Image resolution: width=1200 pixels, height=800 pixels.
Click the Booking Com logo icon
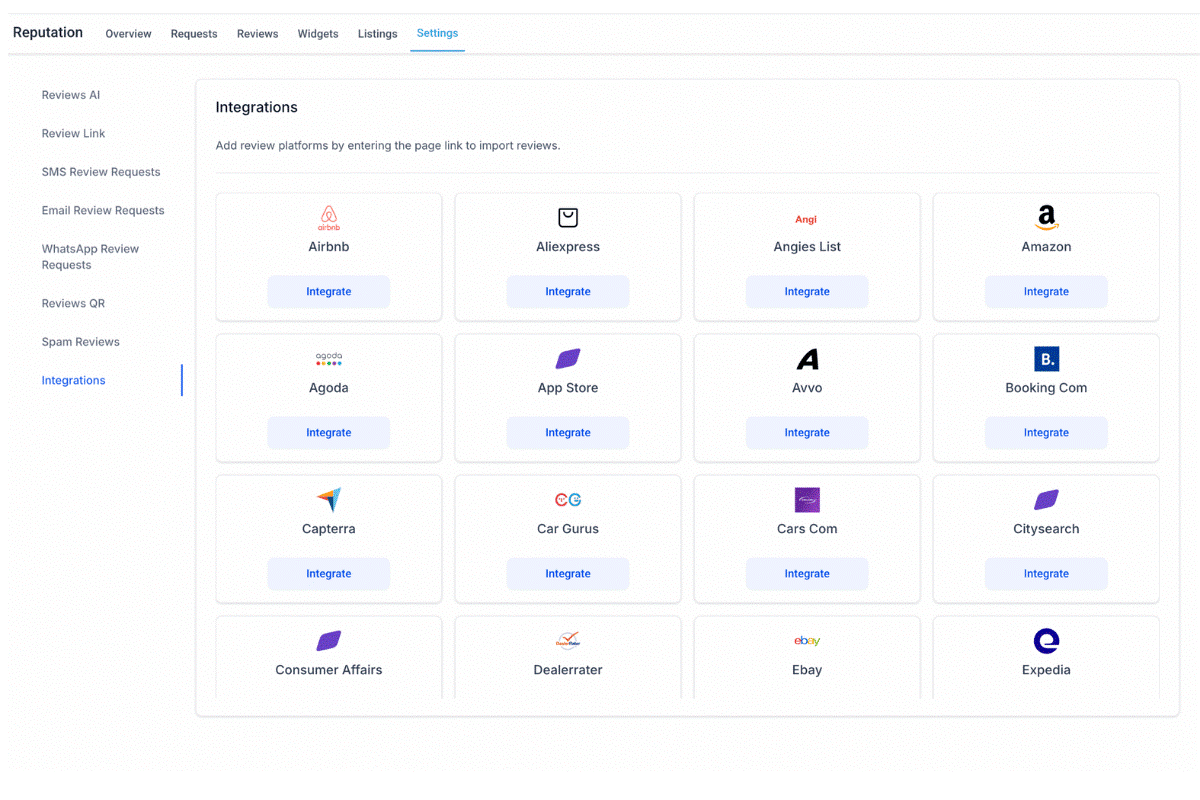click(x=1046, y=359)
